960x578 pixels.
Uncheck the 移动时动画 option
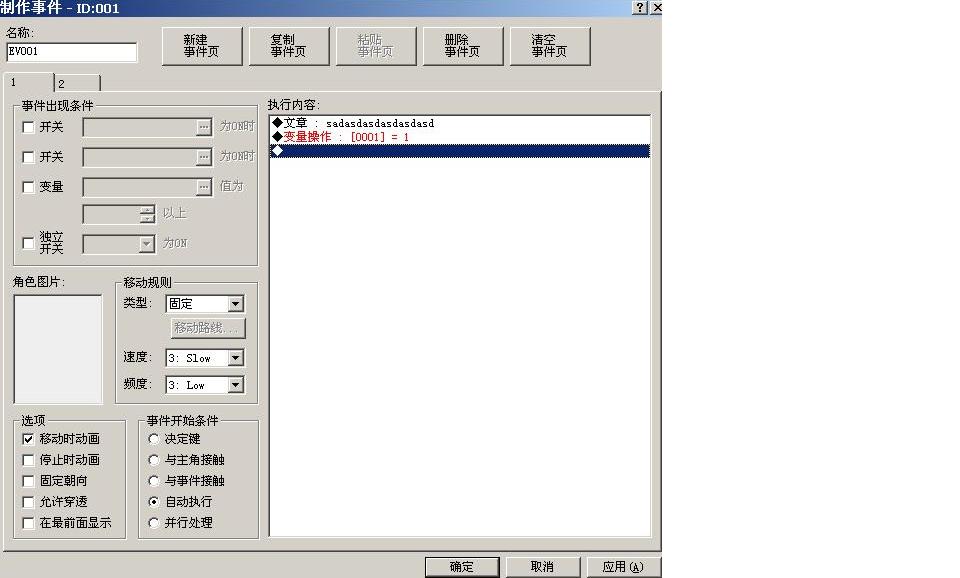click(28, 439)
